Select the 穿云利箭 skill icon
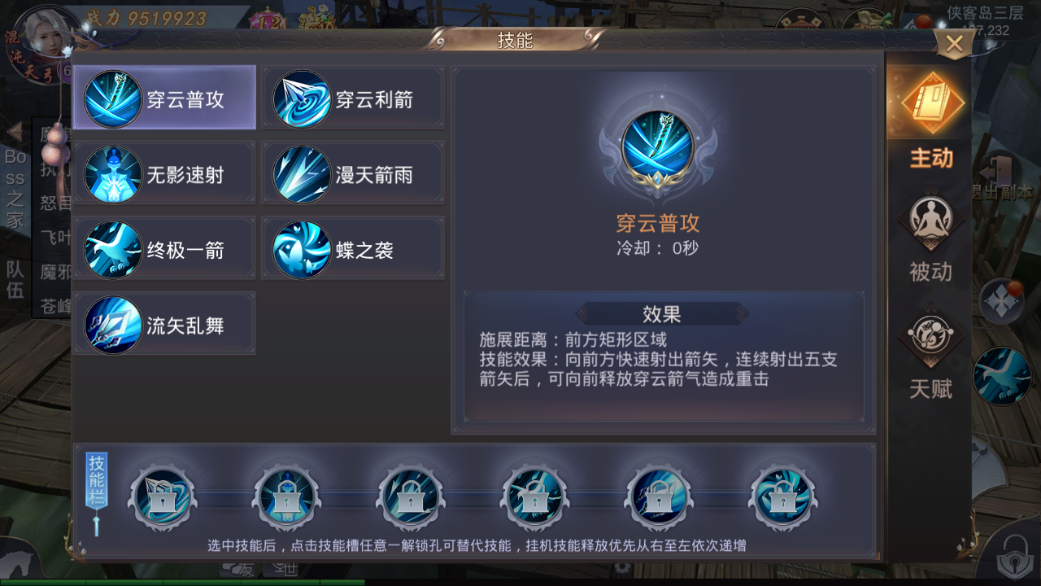The width and height of the screenshot is (1041, 586). pos(301,100)
